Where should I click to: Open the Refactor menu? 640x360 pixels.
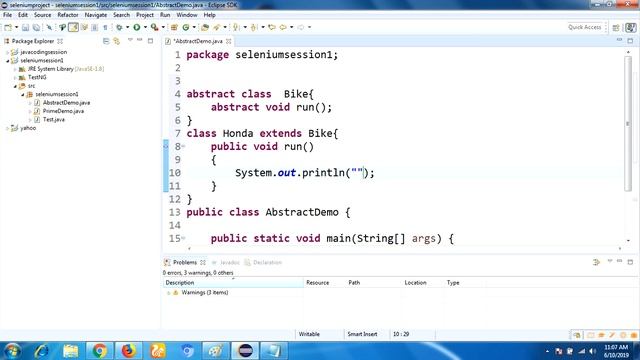(68, 15)
